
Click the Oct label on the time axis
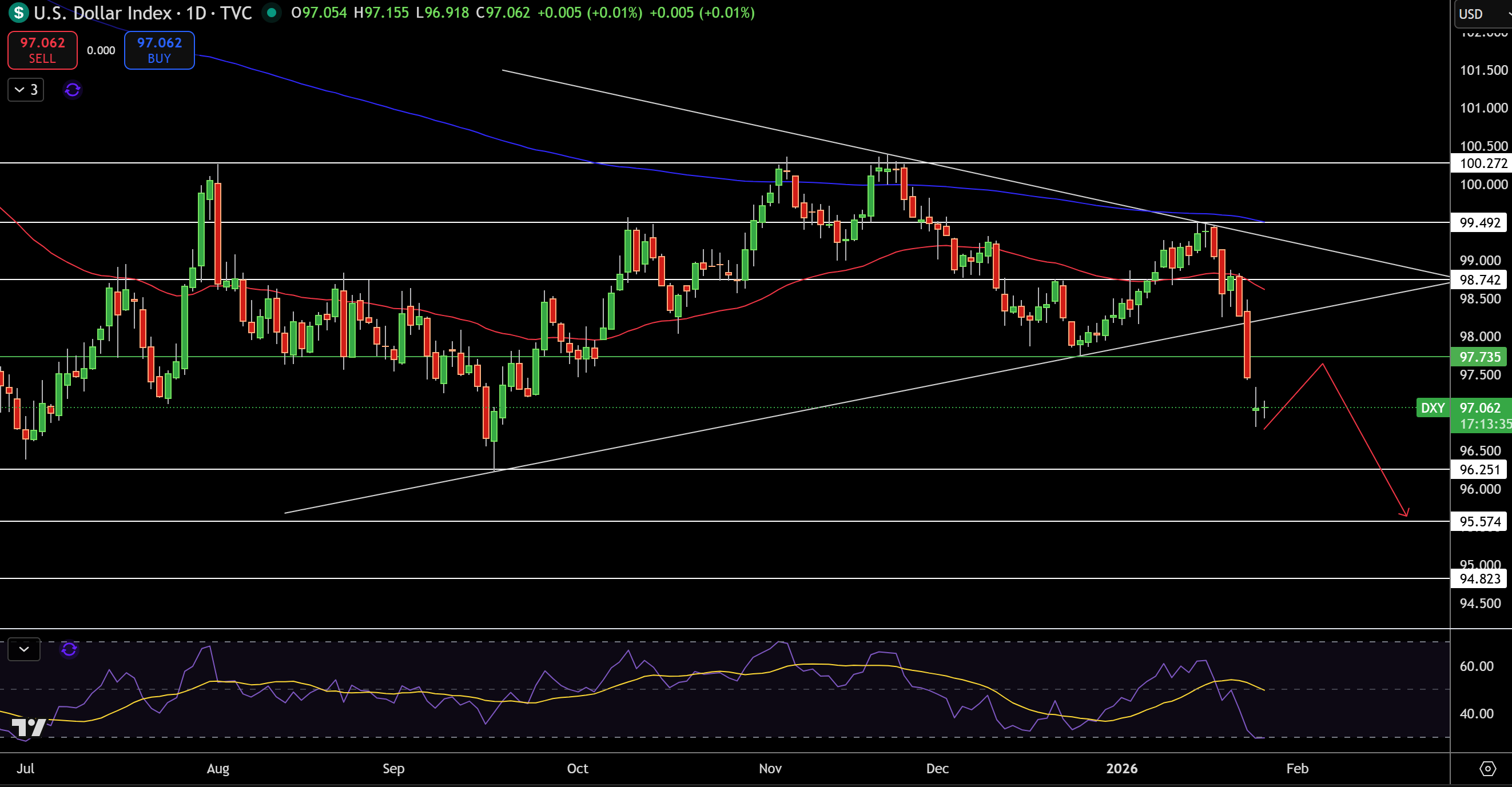(x=578, y=768)
